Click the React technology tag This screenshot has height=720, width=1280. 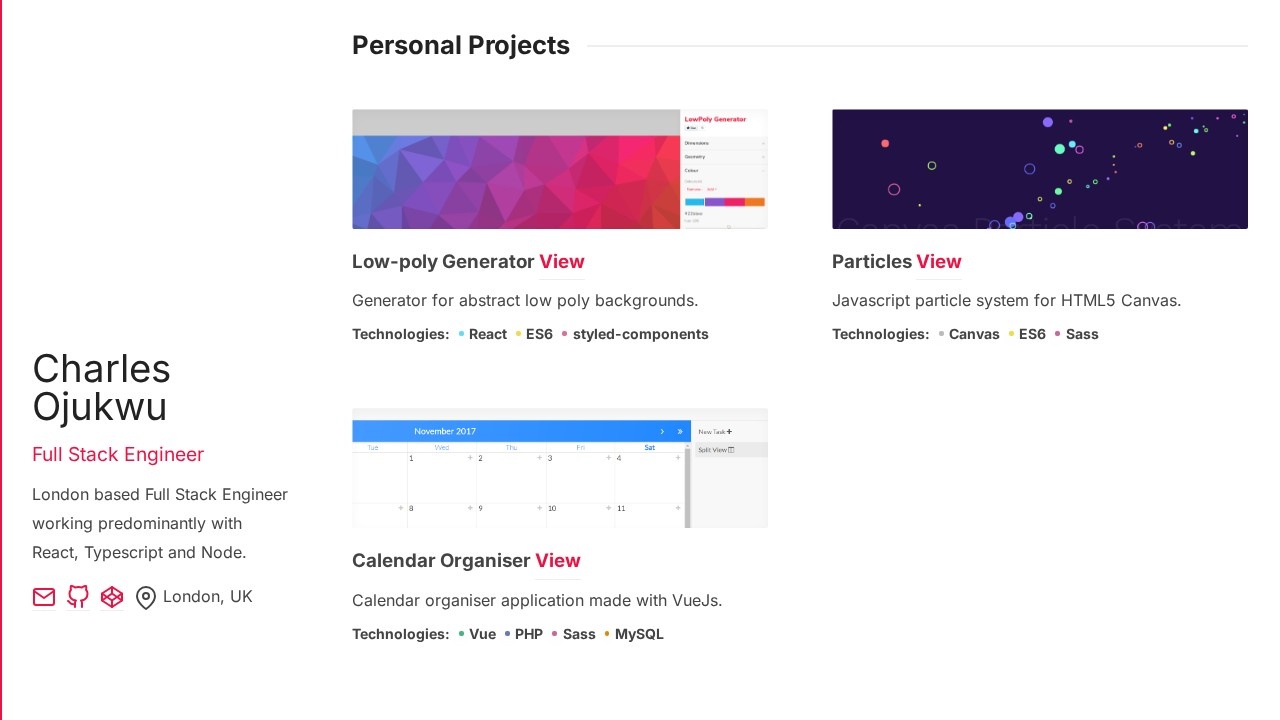pos(487,335)
